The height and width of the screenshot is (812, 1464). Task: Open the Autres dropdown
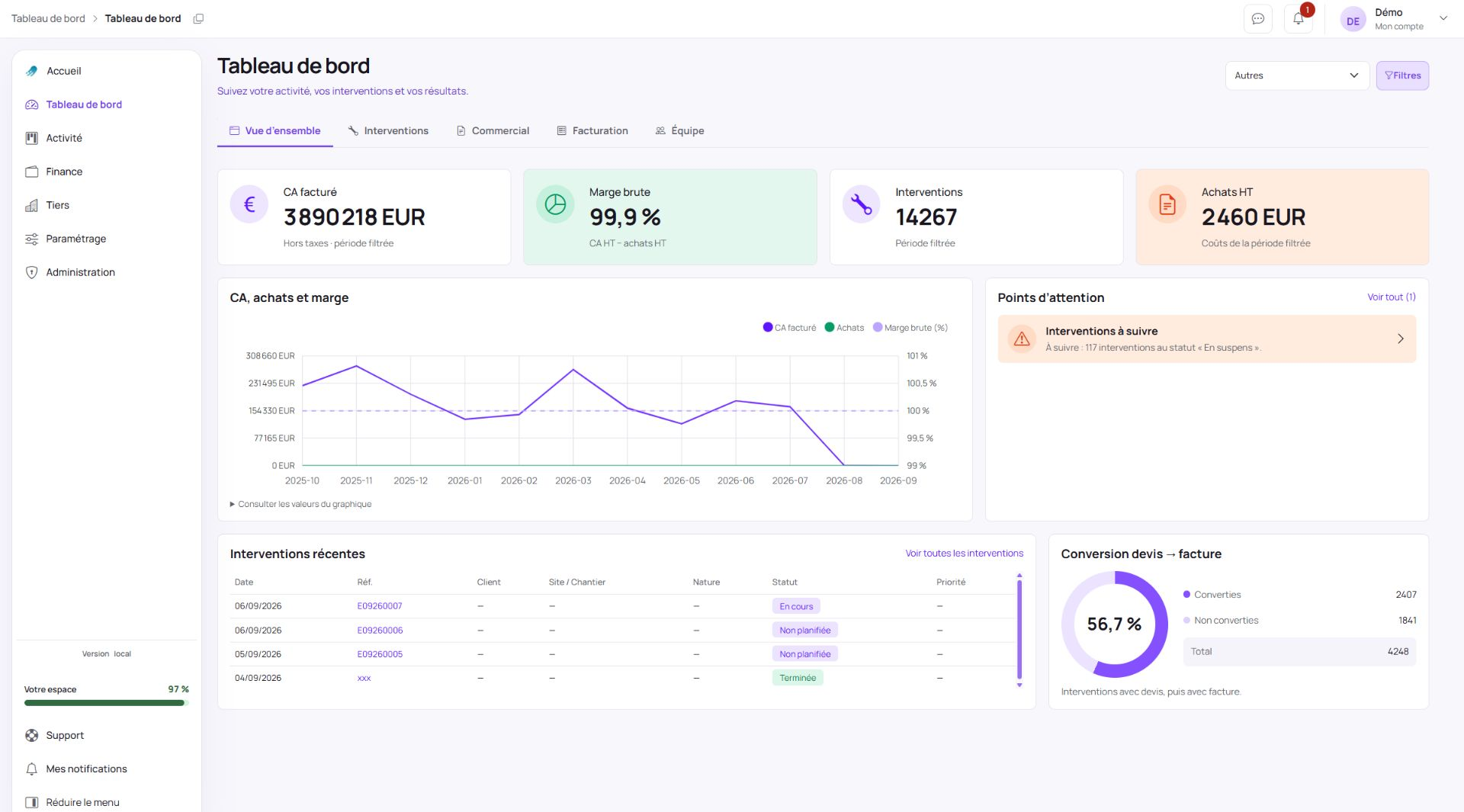pyautogui.click(x=1297, y=75)
